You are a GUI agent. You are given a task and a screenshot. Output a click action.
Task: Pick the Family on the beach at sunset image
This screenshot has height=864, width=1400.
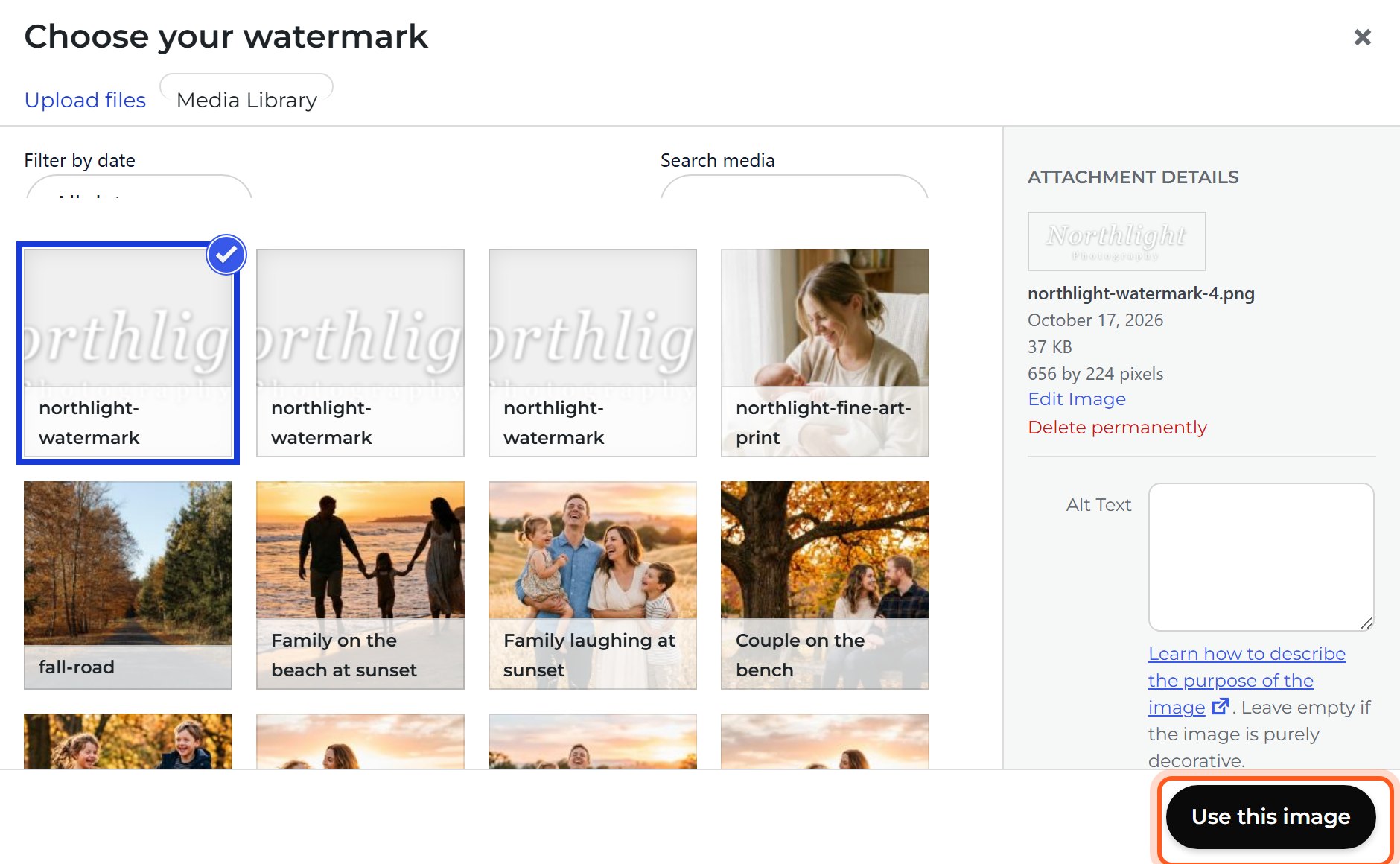click(x=360, y=585)
